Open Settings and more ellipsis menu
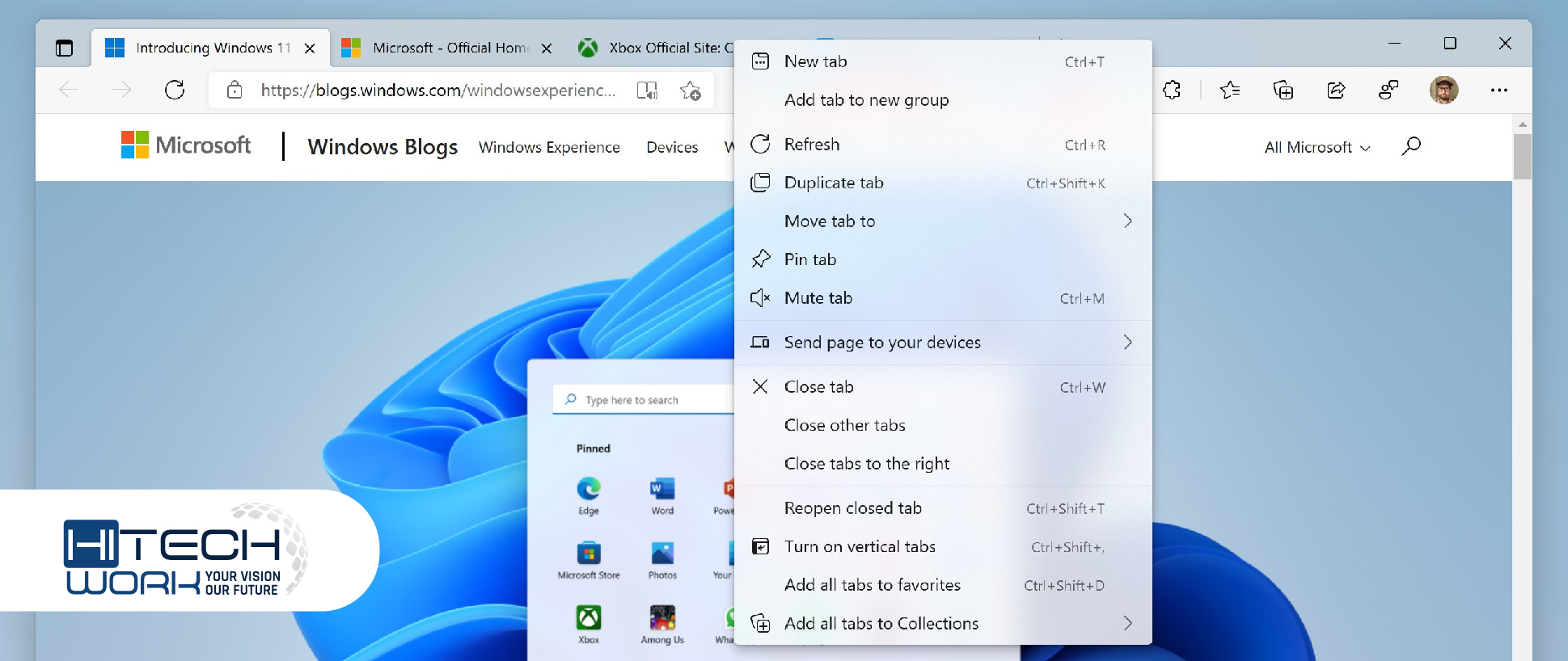The image size is (1568, 661). (1498, 90)
